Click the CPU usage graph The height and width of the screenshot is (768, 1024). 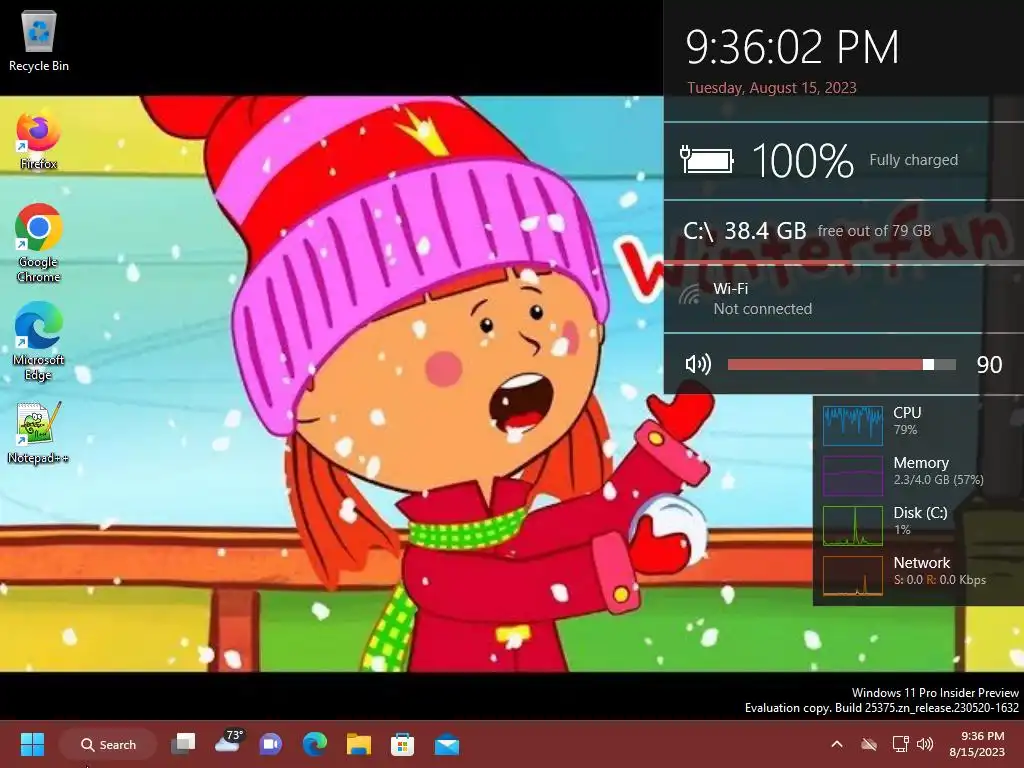coord(852,424)
